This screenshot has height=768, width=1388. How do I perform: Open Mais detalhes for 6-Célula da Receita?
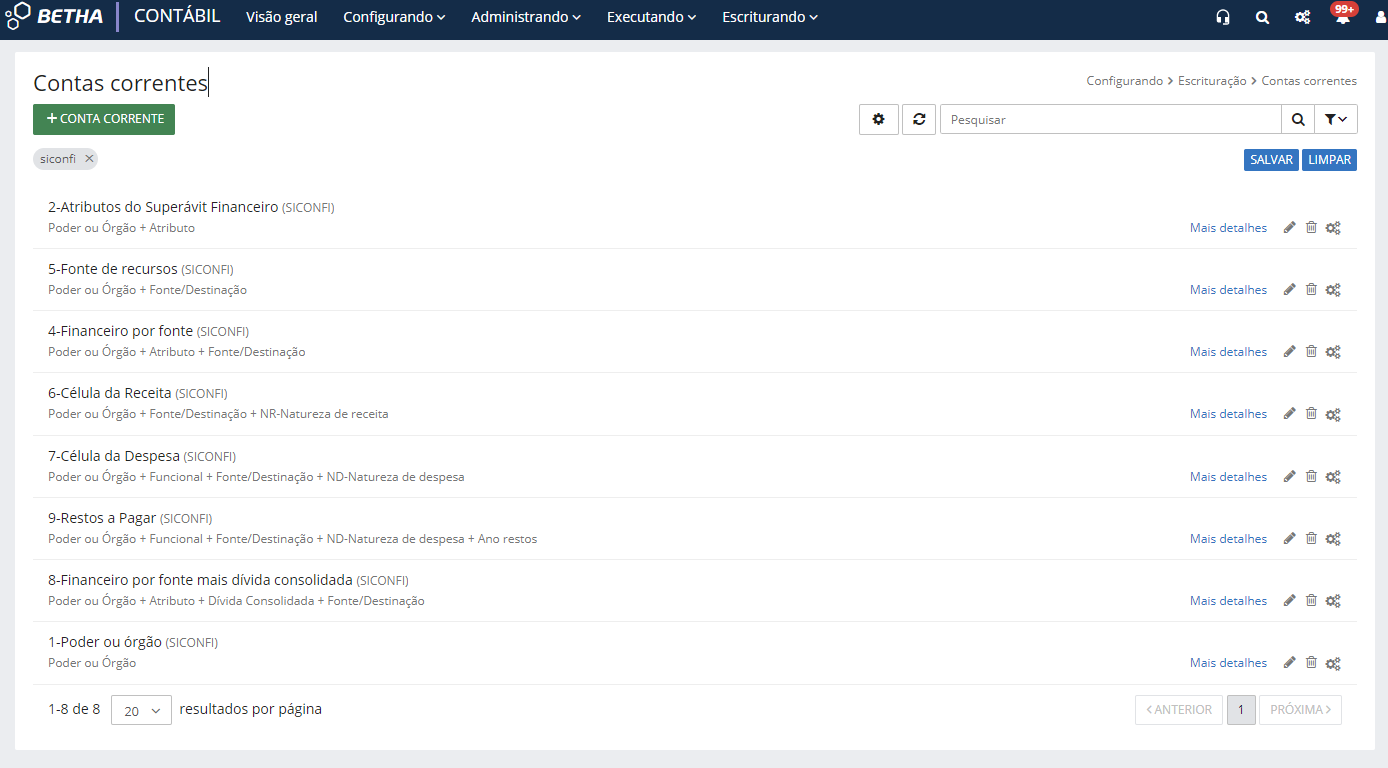[1228, 414]
